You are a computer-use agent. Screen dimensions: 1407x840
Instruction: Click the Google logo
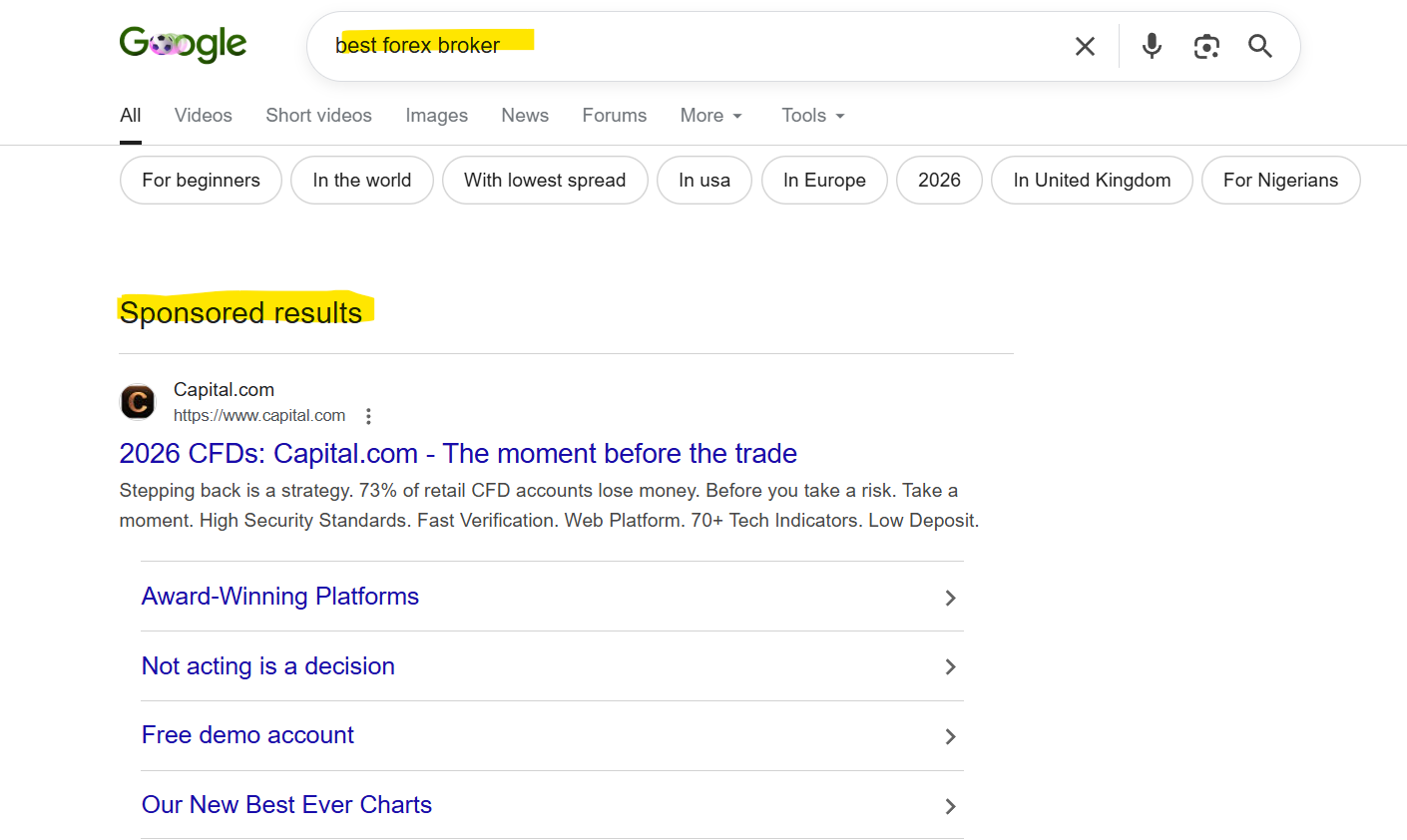click(183, 44)
